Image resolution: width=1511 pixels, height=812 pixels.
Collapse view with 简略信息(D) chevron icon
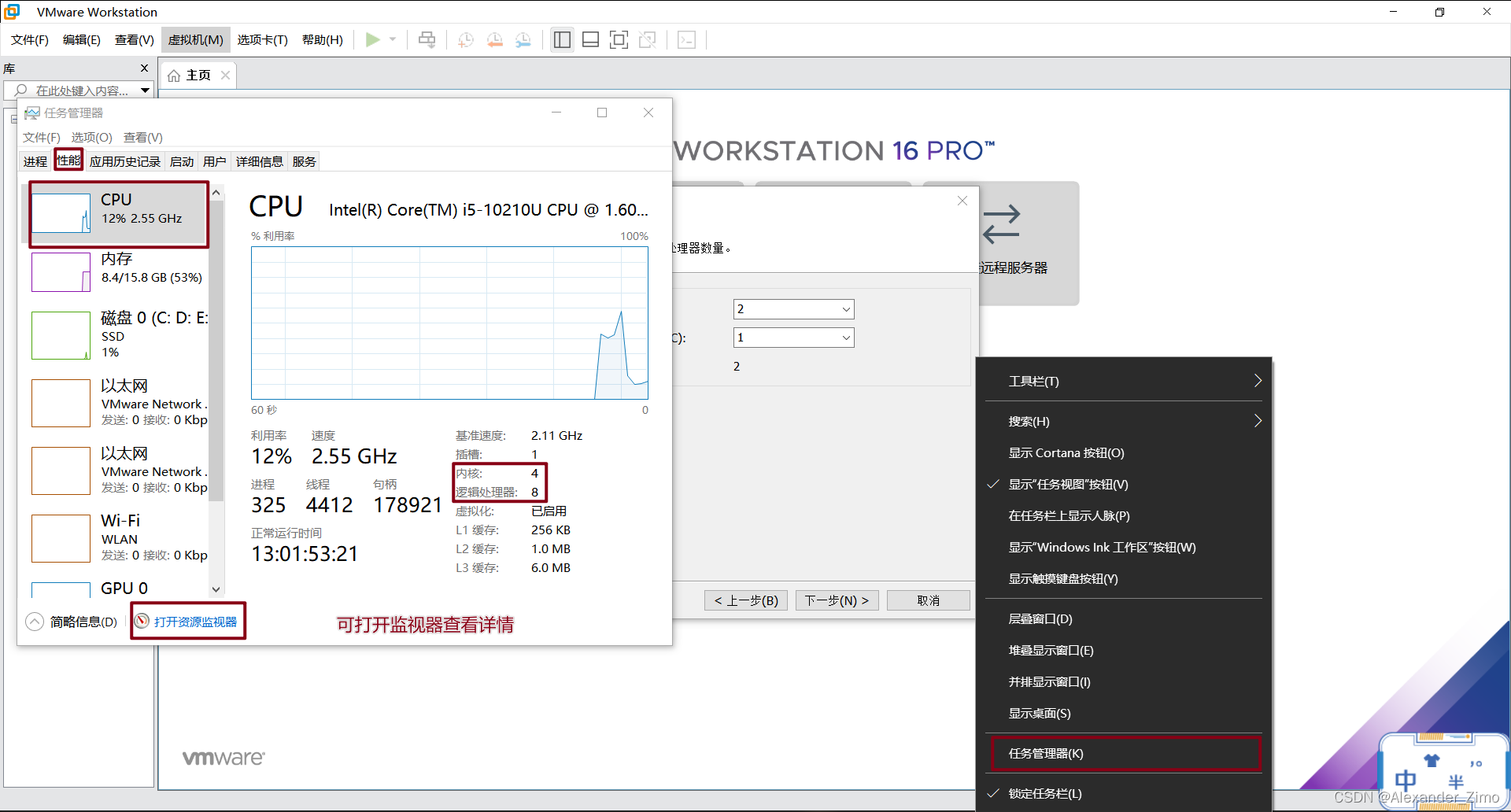point(35,622)
